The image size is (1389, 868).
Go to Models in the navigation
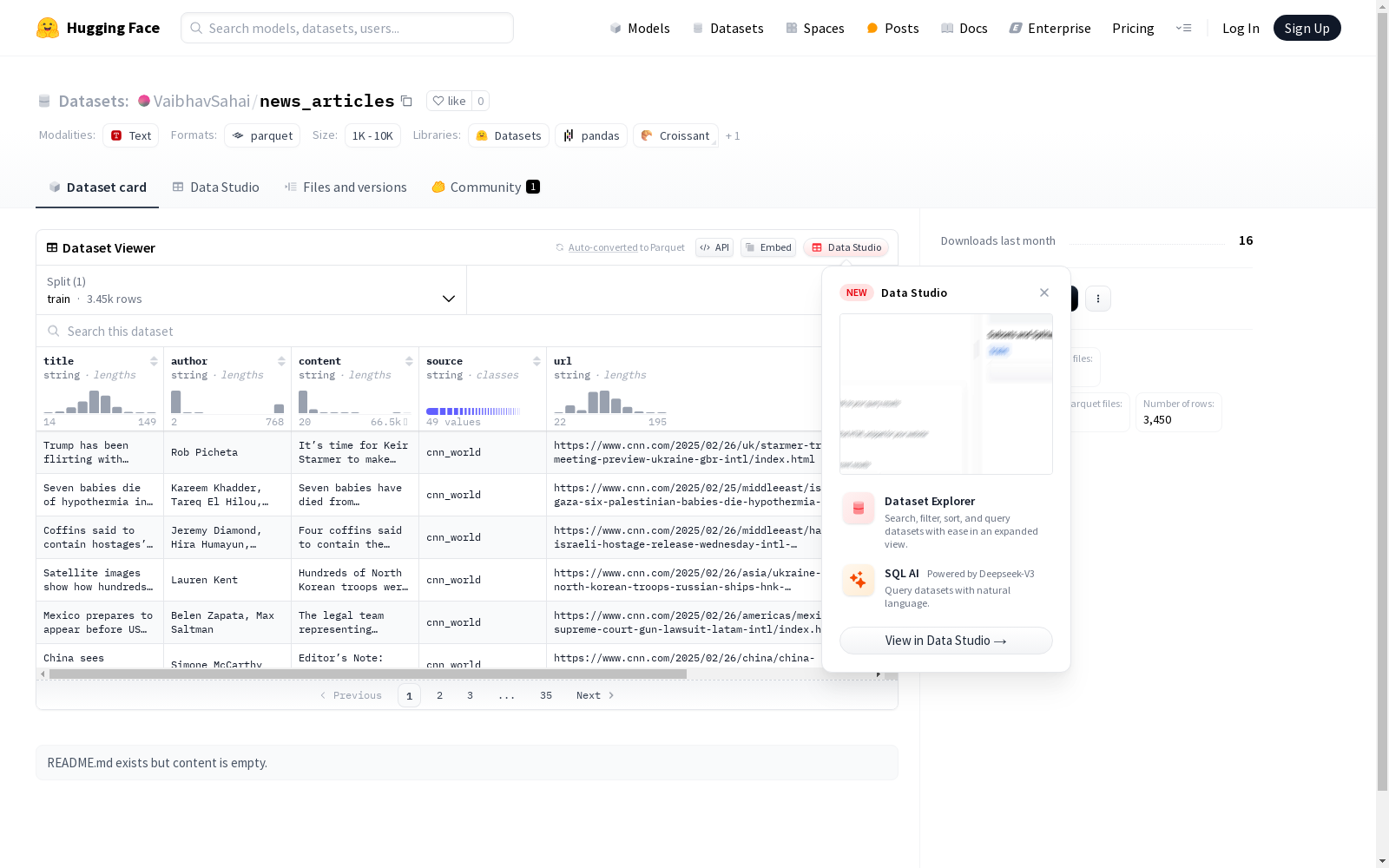pyautogui.click(x=640, y=29)
